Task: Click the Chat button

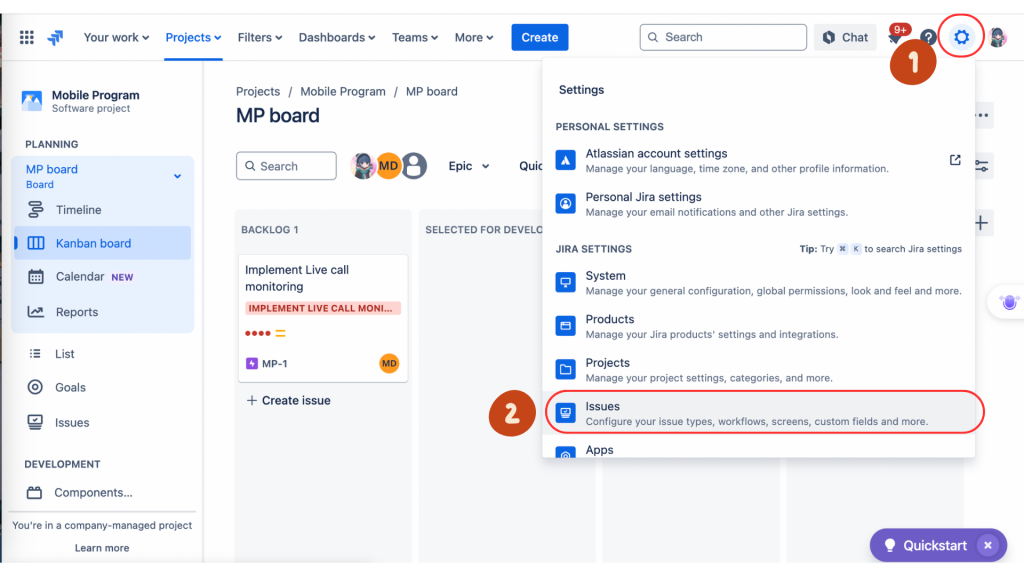Action: coord(845,37)
